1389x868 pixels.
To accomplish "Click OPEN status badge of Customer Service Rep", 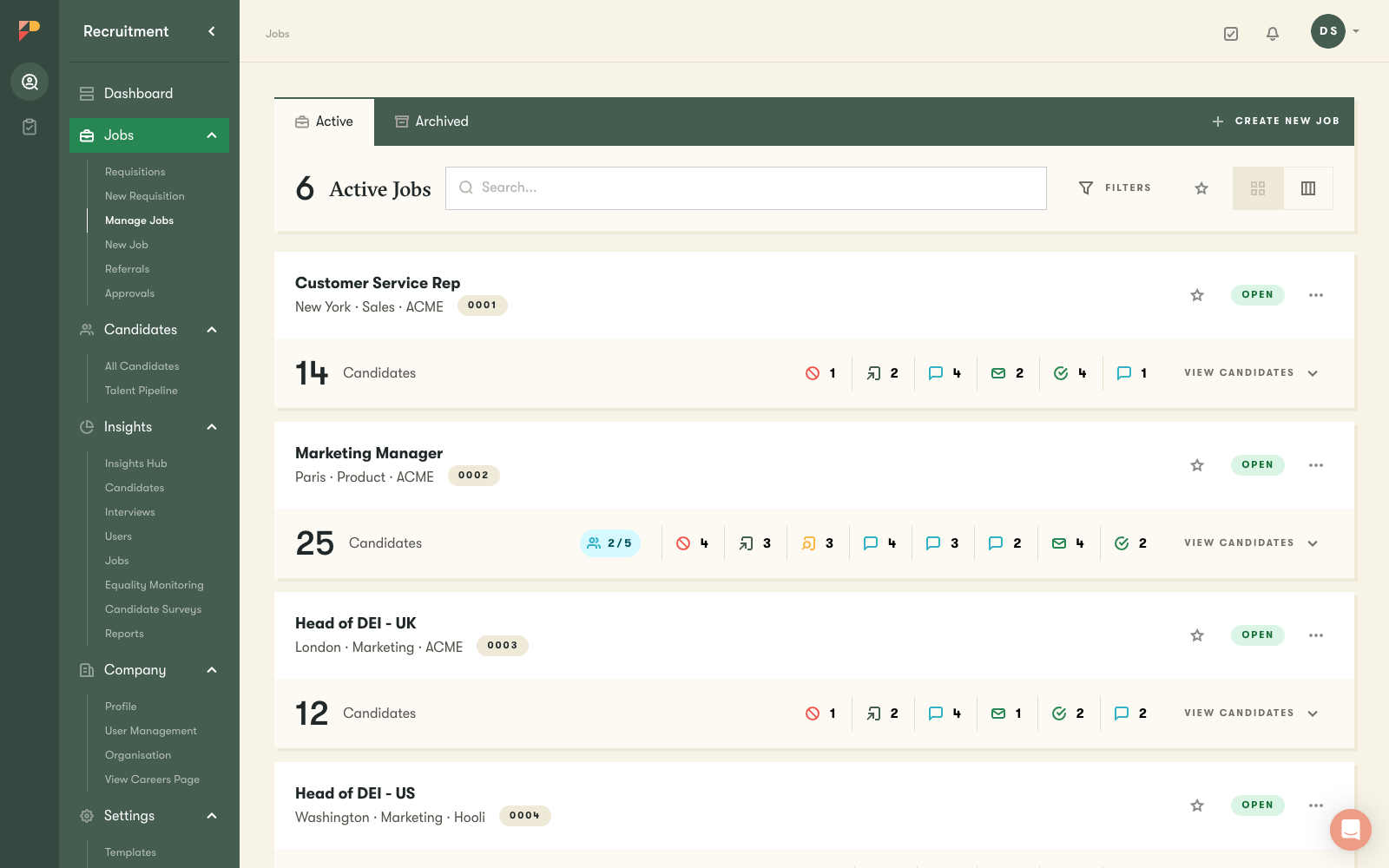I will click(1257, 295).
